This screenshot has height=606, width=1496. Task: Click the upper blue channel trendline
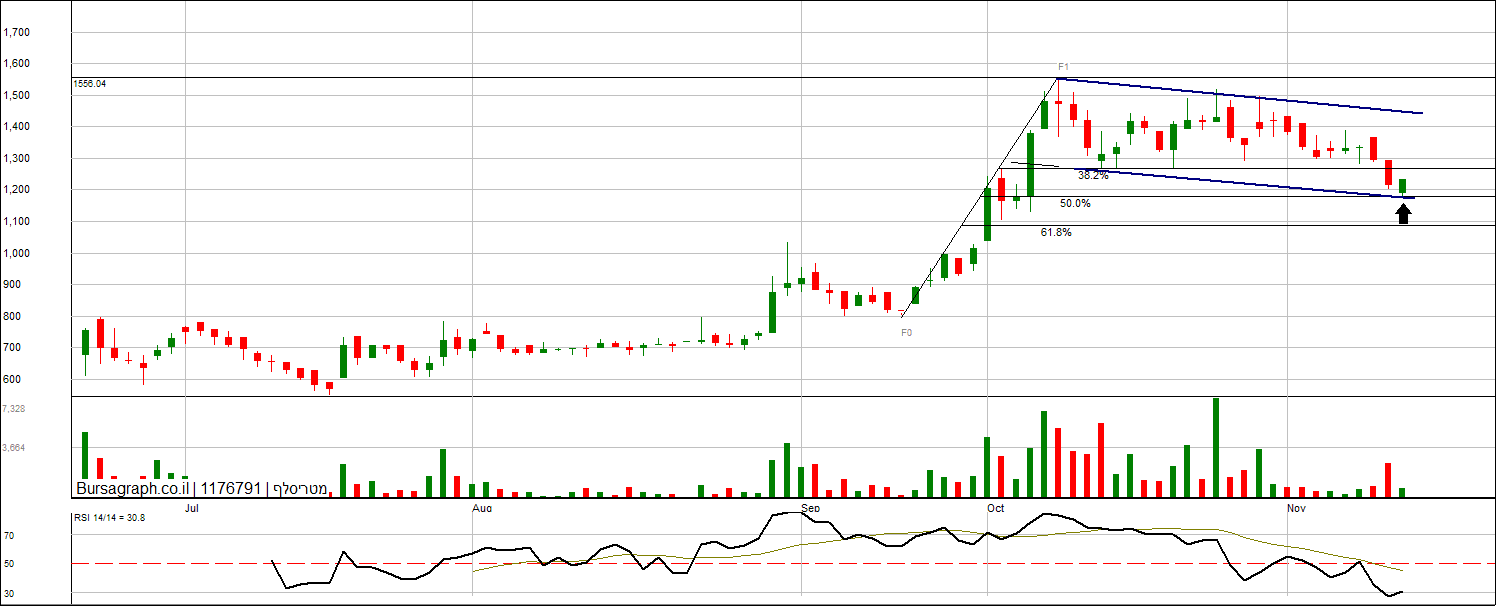coord(1240,96)
